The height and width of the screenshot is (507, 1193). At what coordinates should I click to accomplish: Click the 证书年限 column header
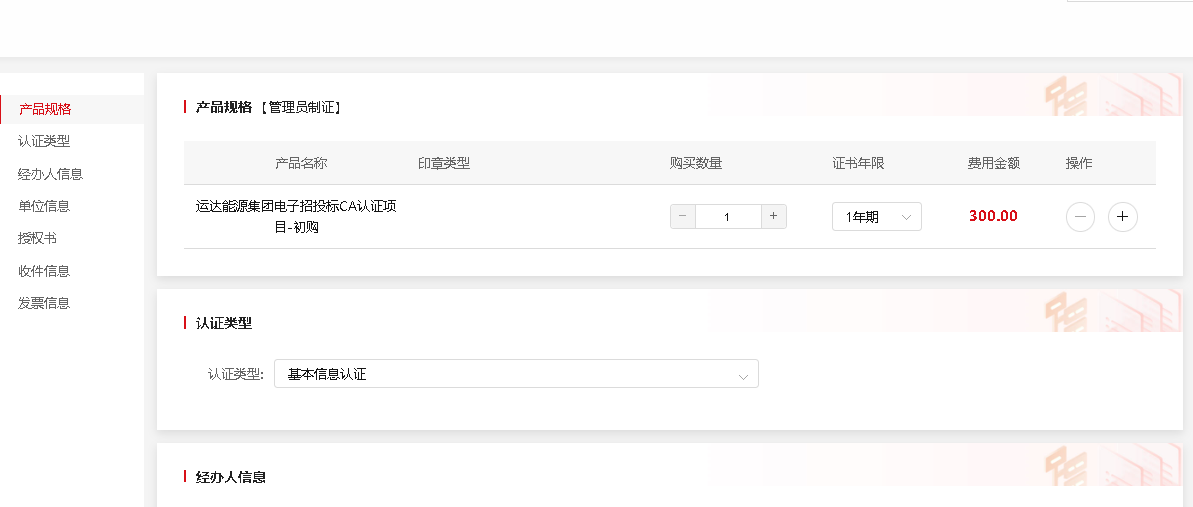[858, 163]
